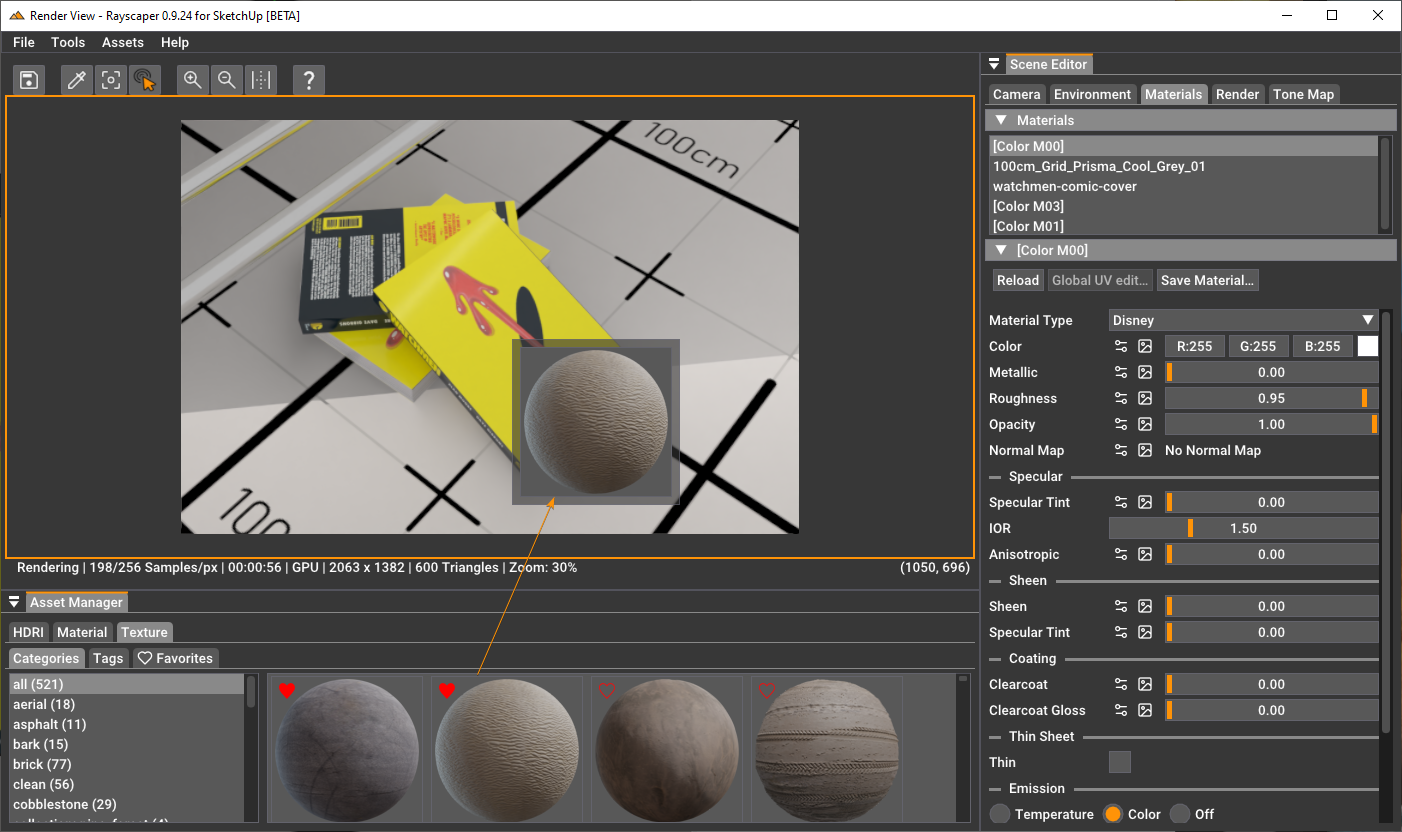Image resolution: width=1402 pixels, height=832 pixels.
Task: Enable the Thin checkbox
Action: tap(1120, 762)
